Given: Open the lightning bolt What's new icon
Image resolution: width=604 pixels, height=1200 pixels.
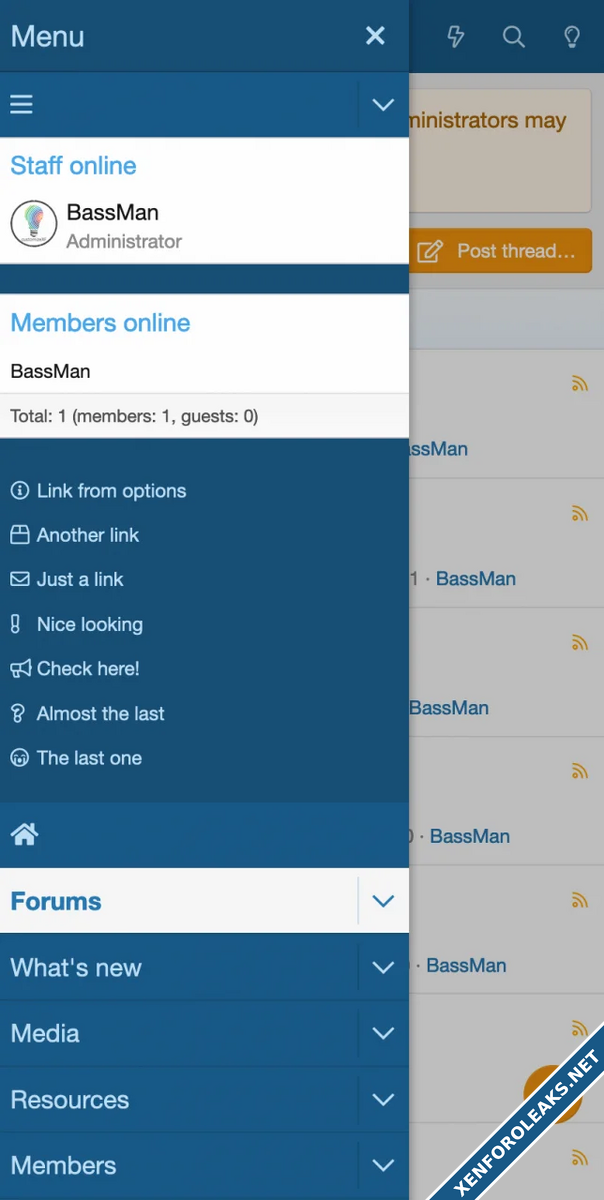Looking at the screenshot, I should pos(456,37).
